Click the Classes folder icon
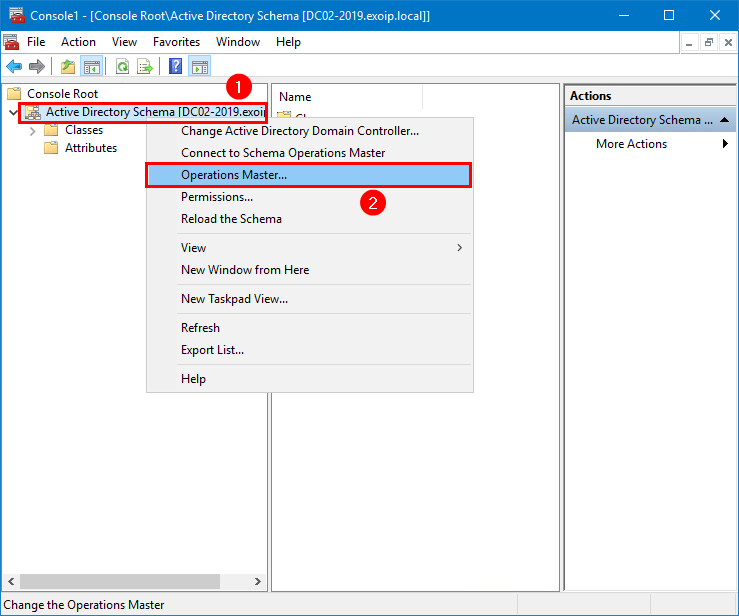 point(51,130)
